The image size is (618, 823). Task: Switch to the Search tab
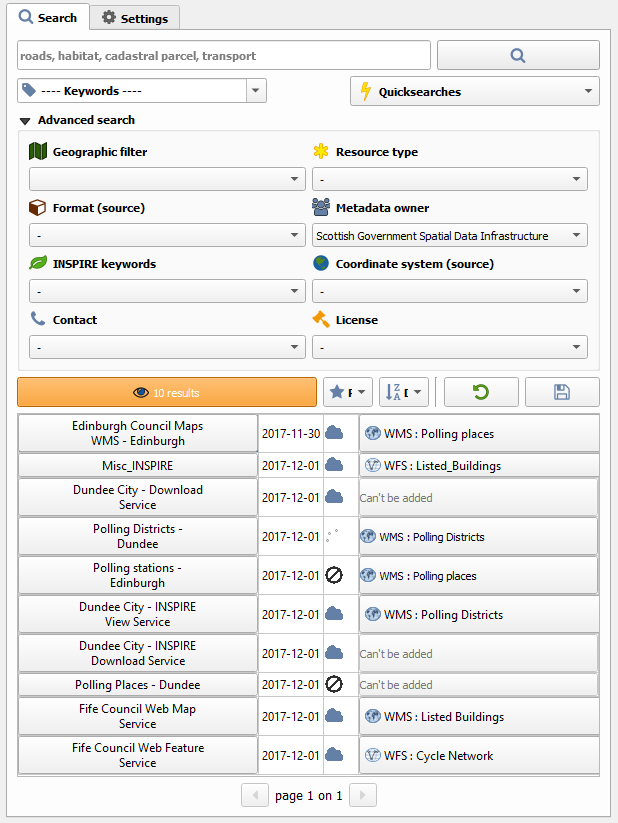(48, 17)
